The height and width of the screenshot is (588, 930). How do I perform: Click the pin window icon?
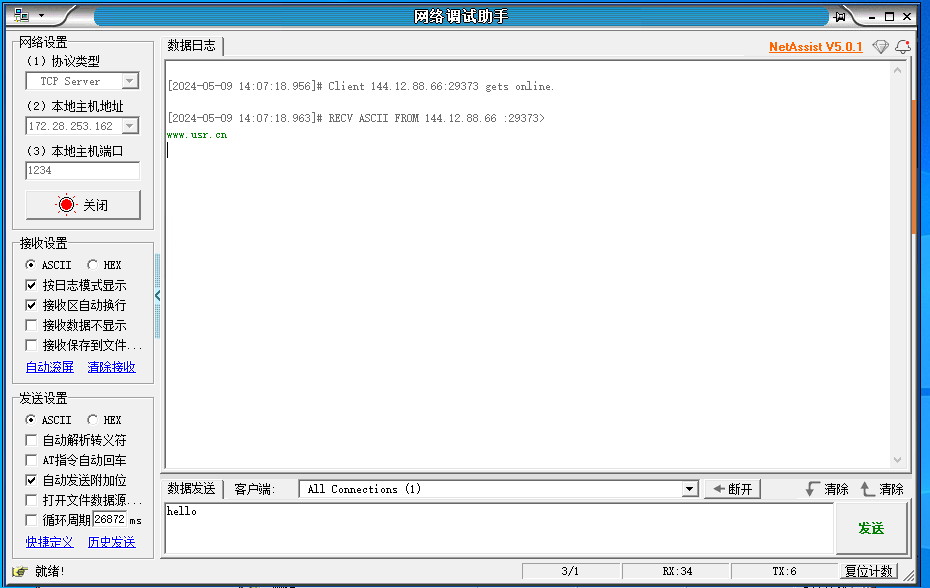pyautogui.click(x=839, y=17)
